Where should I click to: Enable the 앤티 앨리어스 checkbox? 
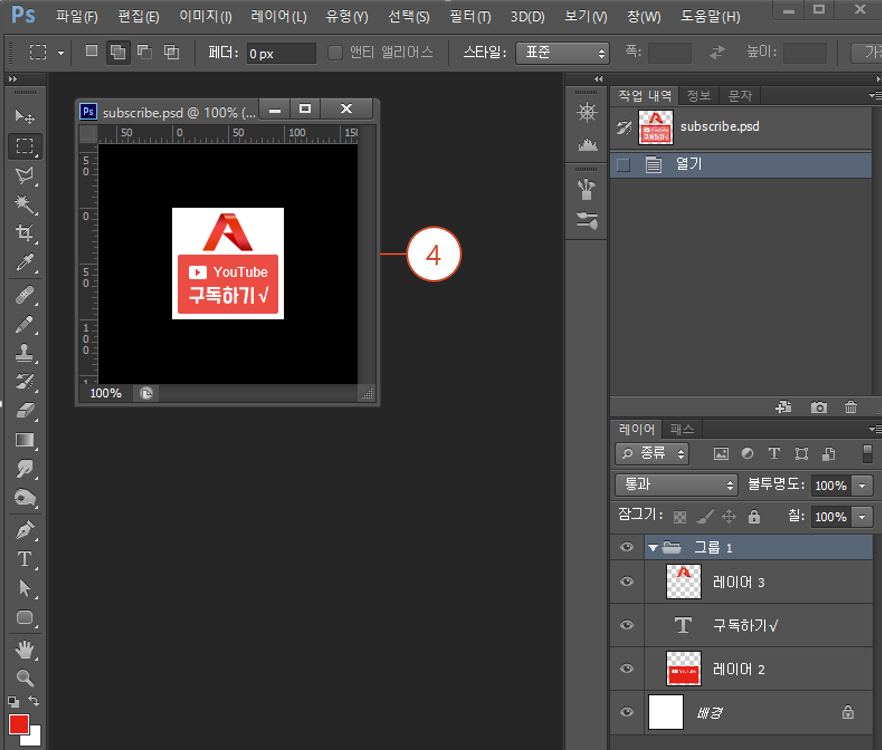(x=335, y=53)
